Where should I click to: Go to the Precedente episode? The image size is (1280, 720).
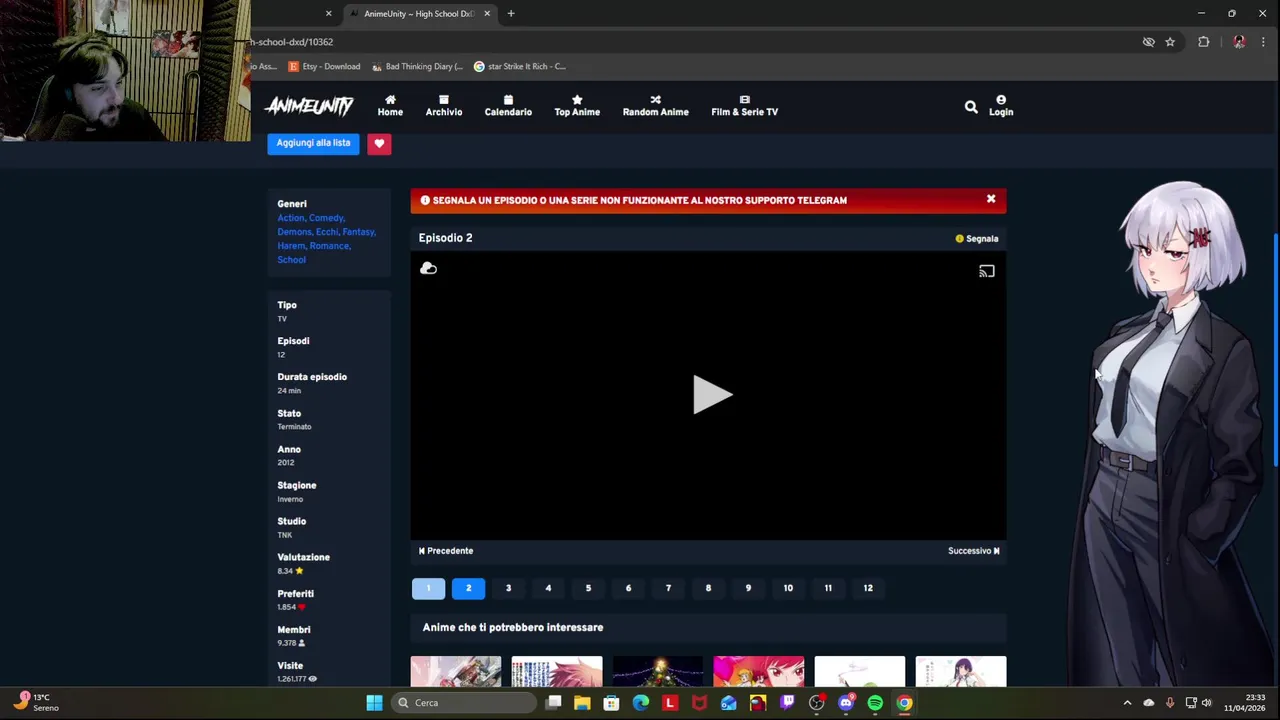(x=446, y=551)
